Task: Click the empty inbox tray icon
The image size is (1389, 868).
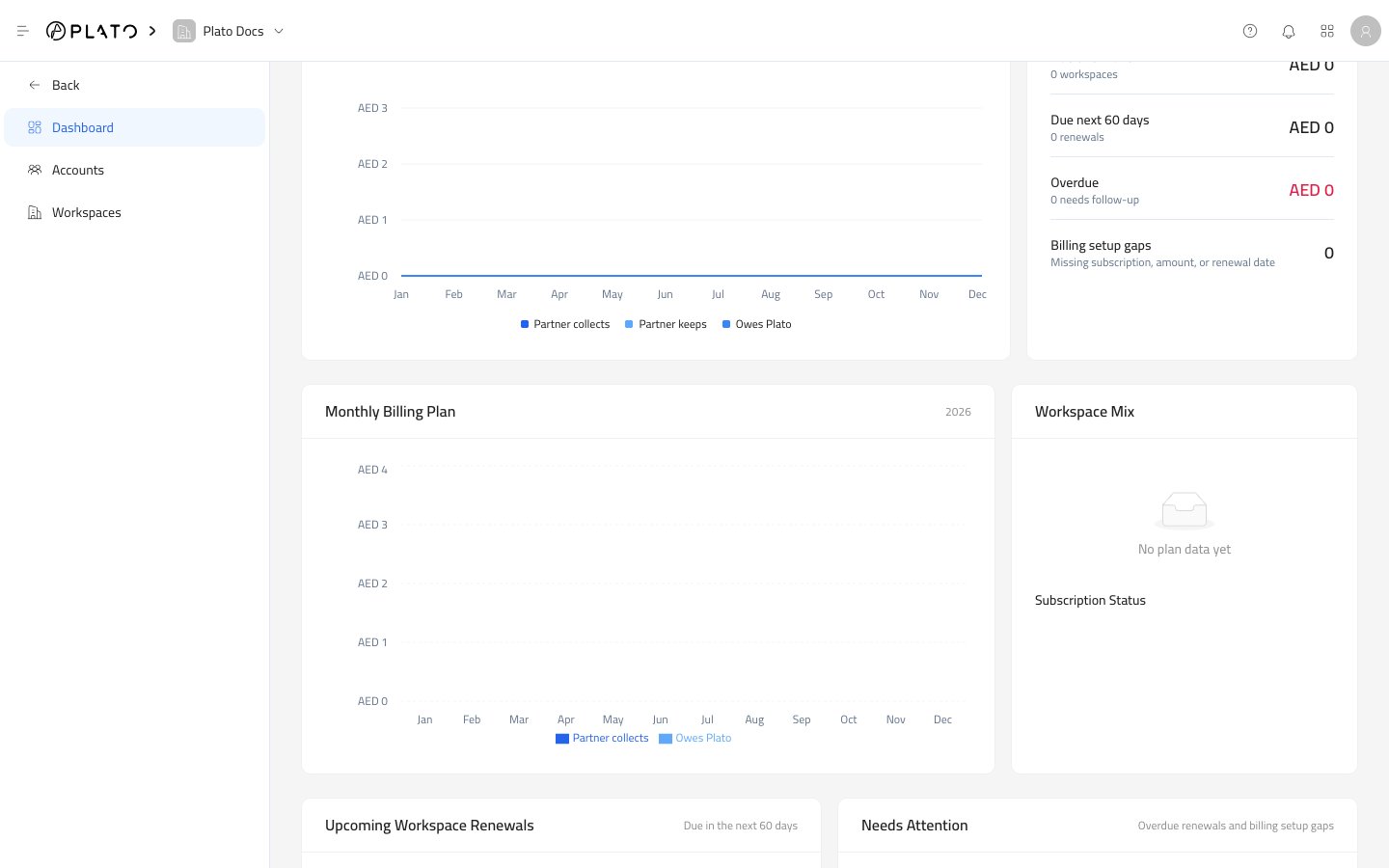Action: pyautogui.click(x=1185, y=510)
